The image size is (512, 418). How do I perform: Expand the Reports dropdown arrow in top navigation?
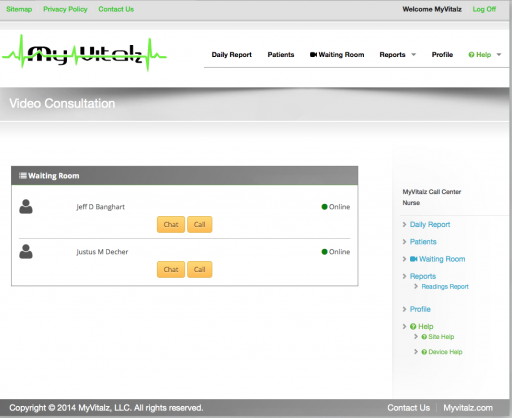click(x=414, y=55)
